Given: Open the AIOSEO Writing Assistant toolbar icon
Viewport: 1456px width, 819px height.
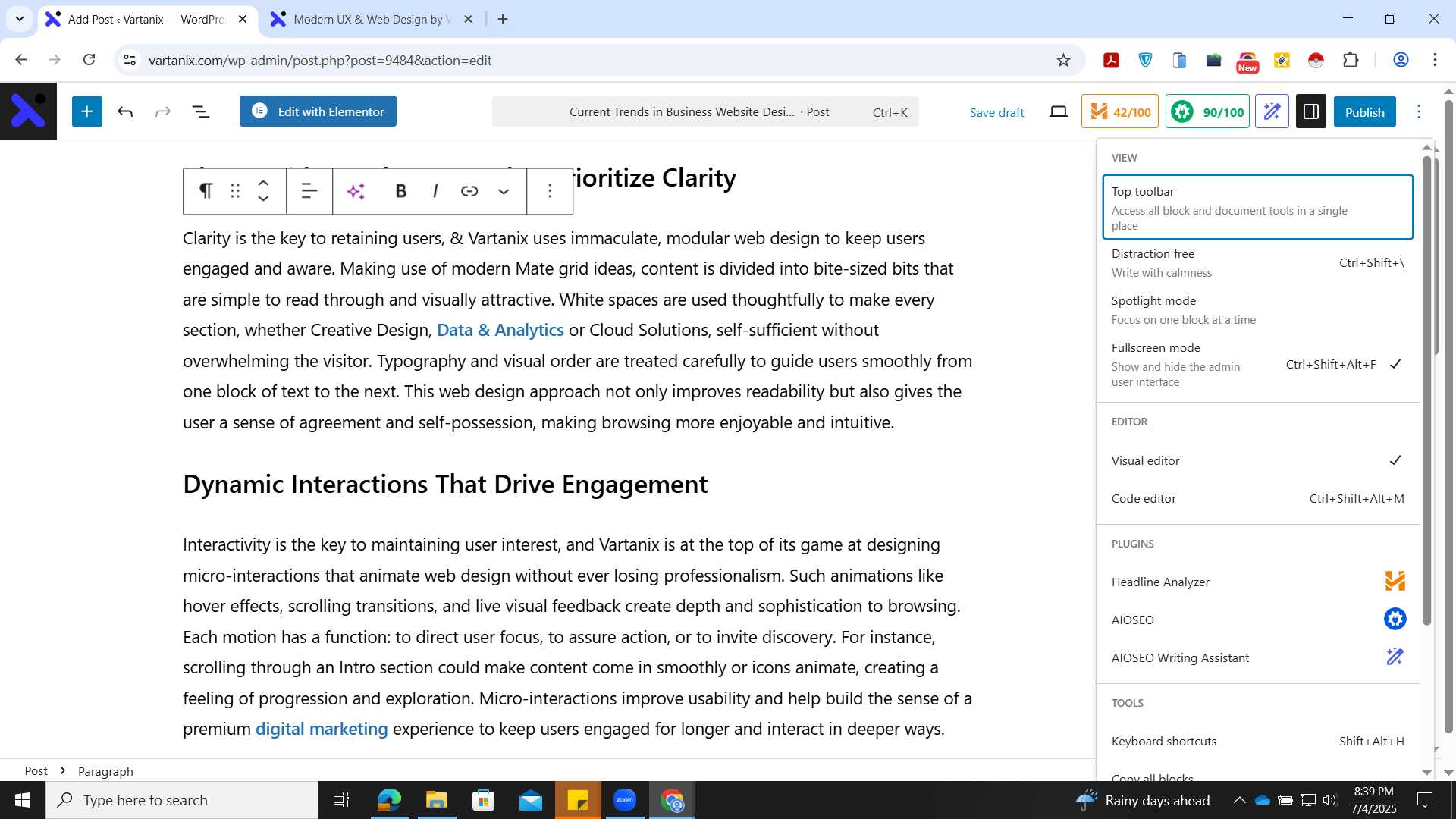Looking at the screenshot, I should click(x=1272, y=111).
